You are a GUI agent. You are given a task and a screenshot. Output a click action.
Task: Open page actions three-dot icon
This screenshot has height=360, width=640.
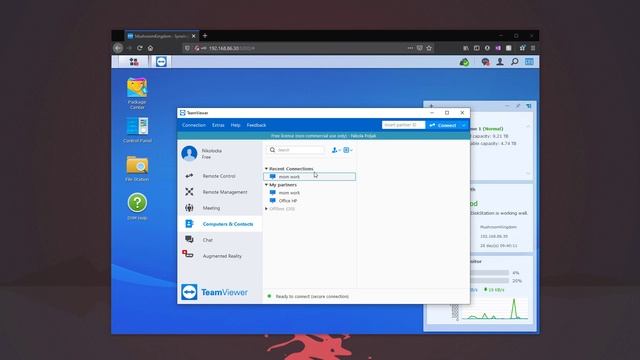point(410,48)
